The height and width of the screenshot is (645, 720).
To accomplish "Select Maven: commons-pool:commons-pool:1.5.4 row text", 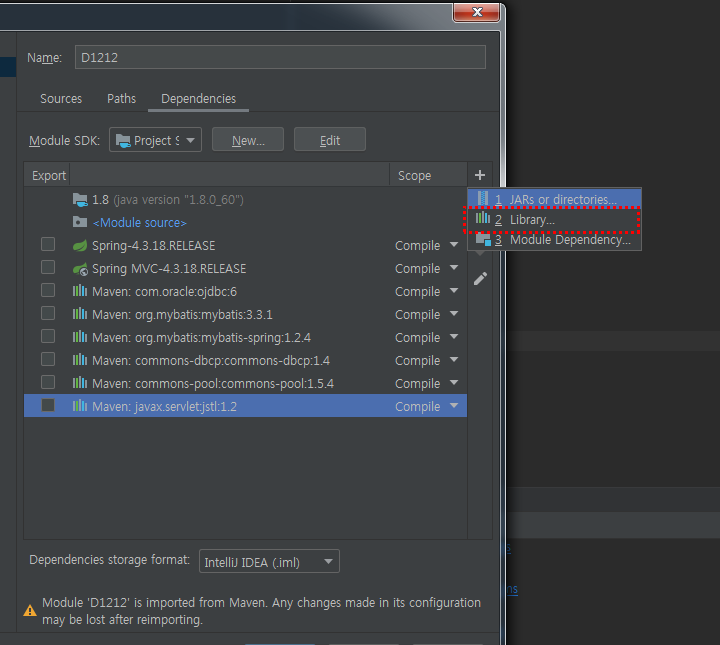I will (213, 383).
